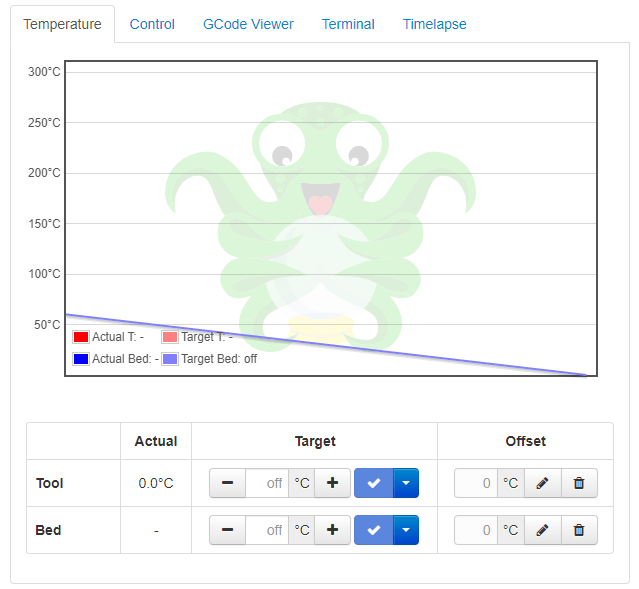
Task: Click the Tool row label
Action: point(49,483)
